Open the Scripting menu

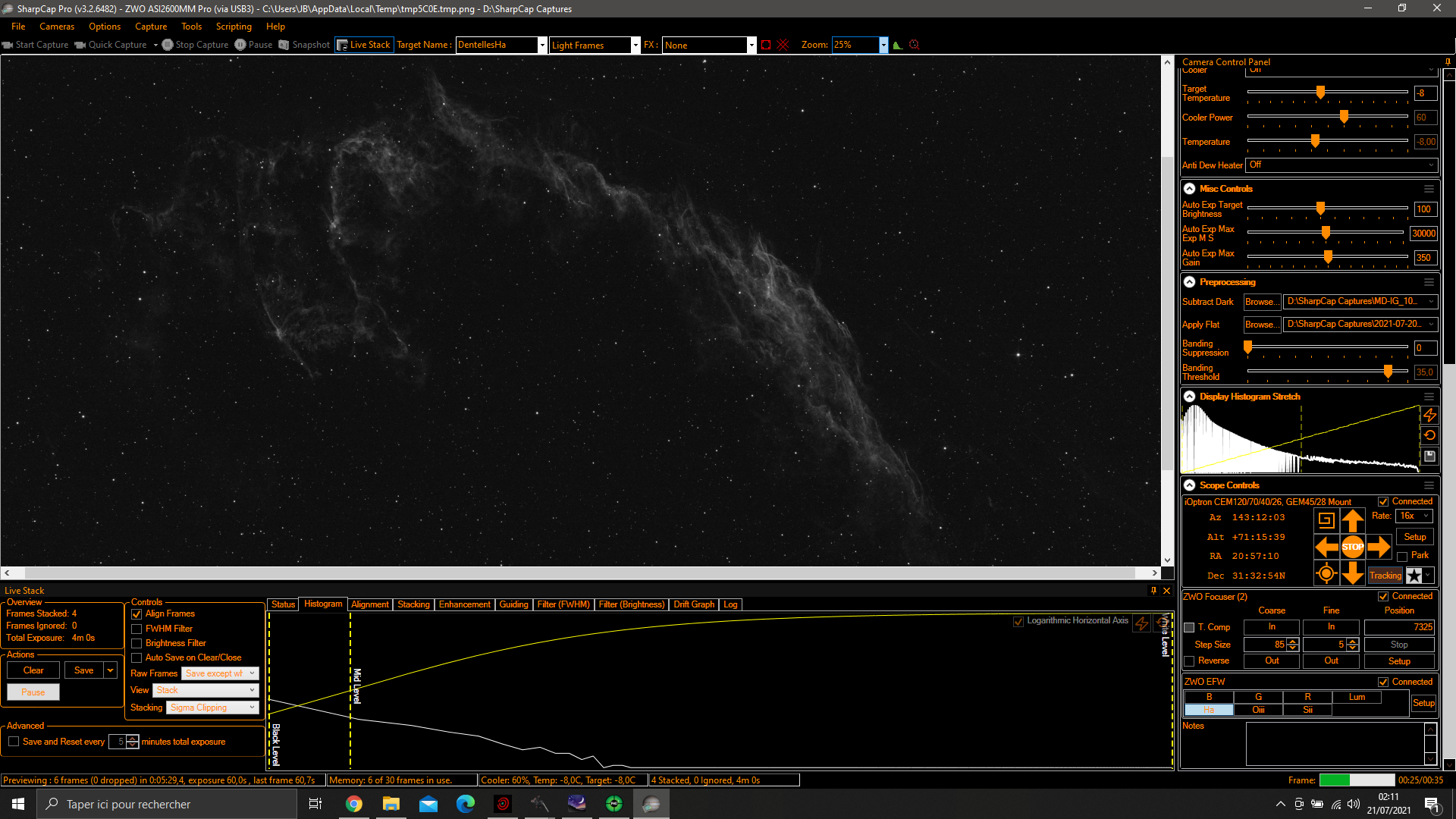tap(234, 27)
